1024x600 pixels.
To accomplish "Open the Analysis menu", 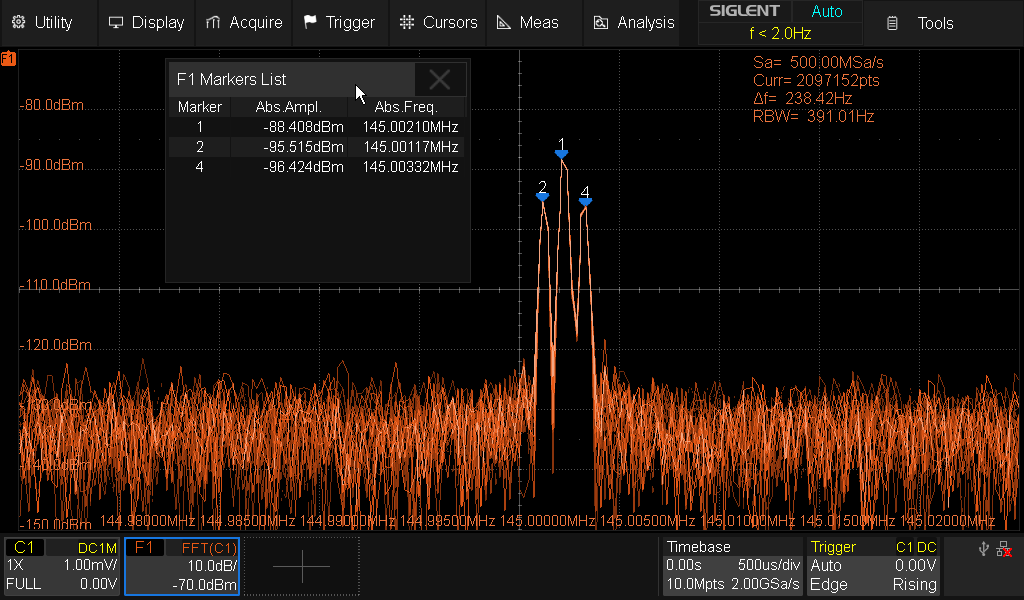I will point(633,23).
